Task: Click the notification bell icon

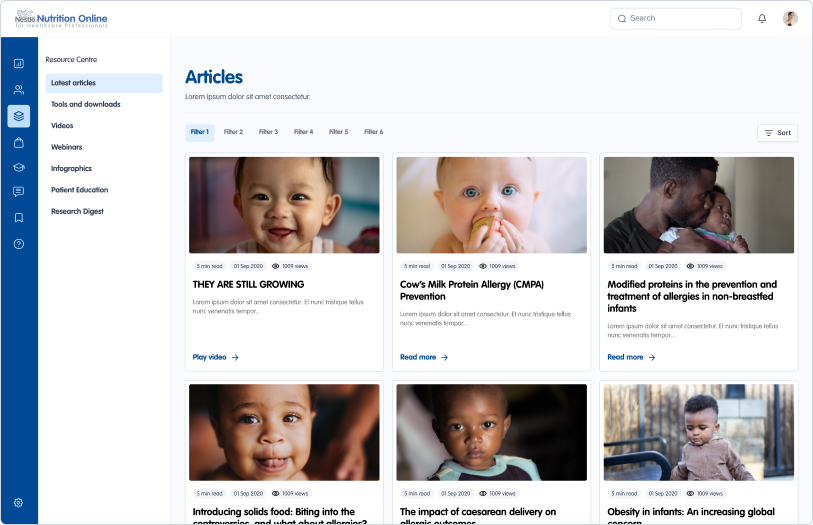Action: pos(762,18)
